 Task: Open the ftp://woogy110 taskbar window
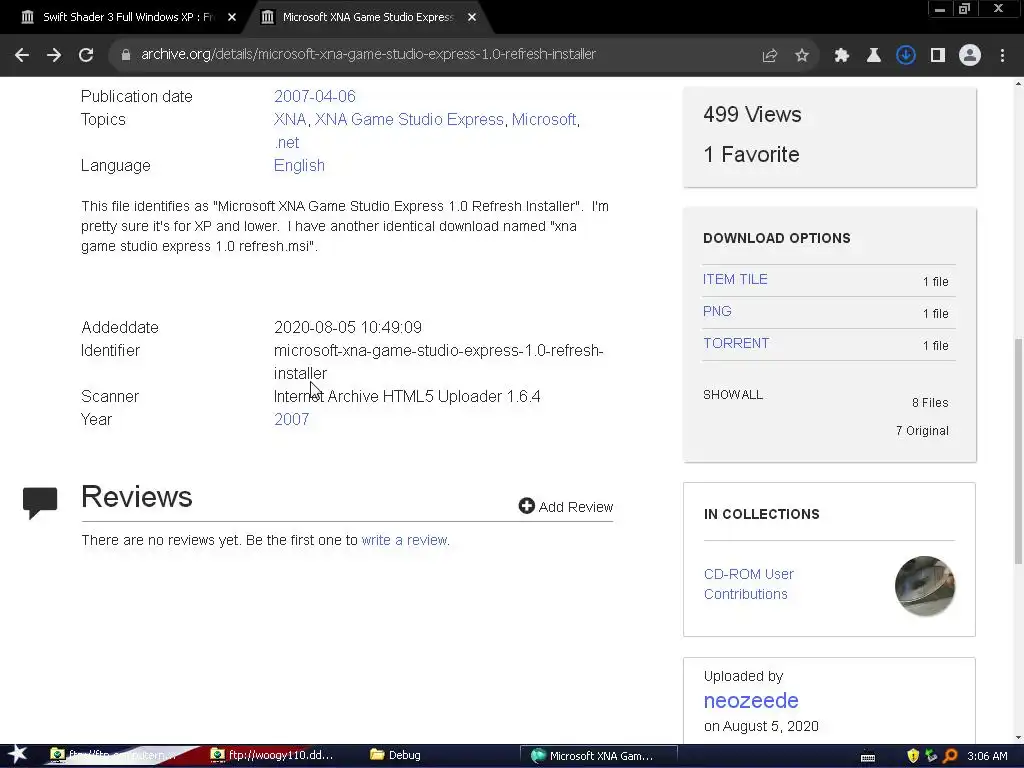coord(273,755)
